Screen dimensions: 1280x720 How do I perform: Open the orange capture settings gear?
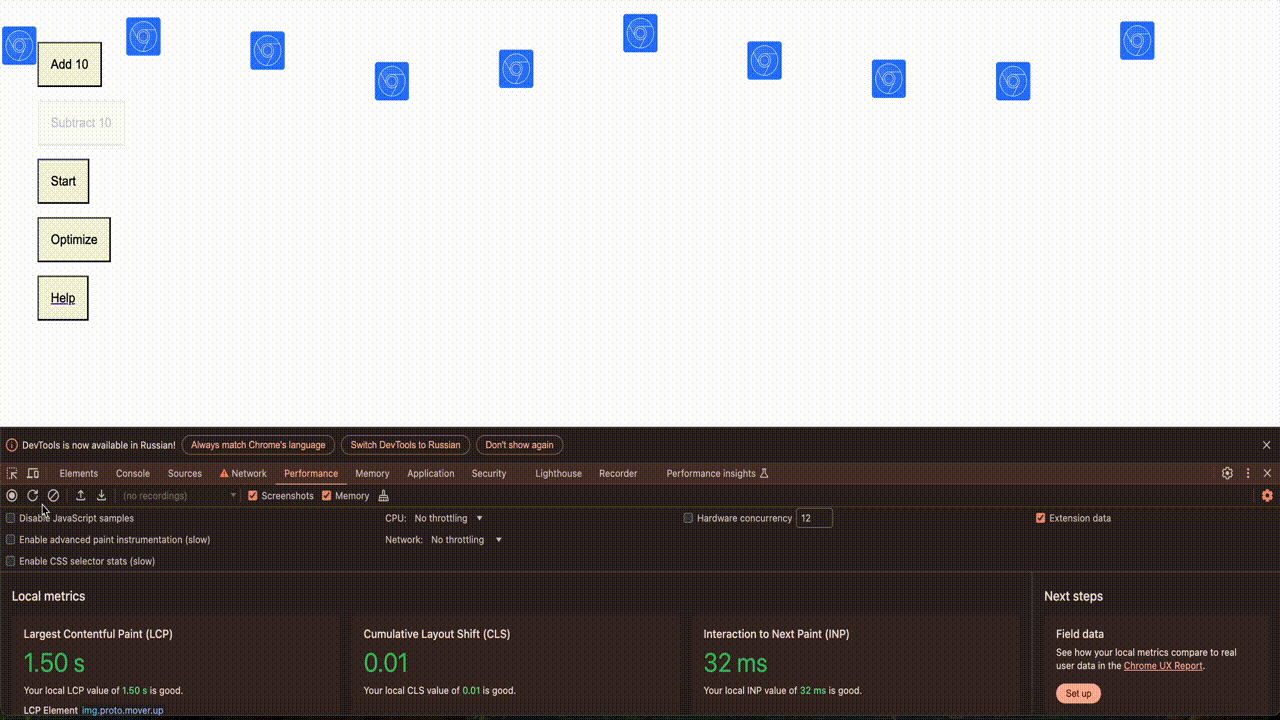[1267, 496]
